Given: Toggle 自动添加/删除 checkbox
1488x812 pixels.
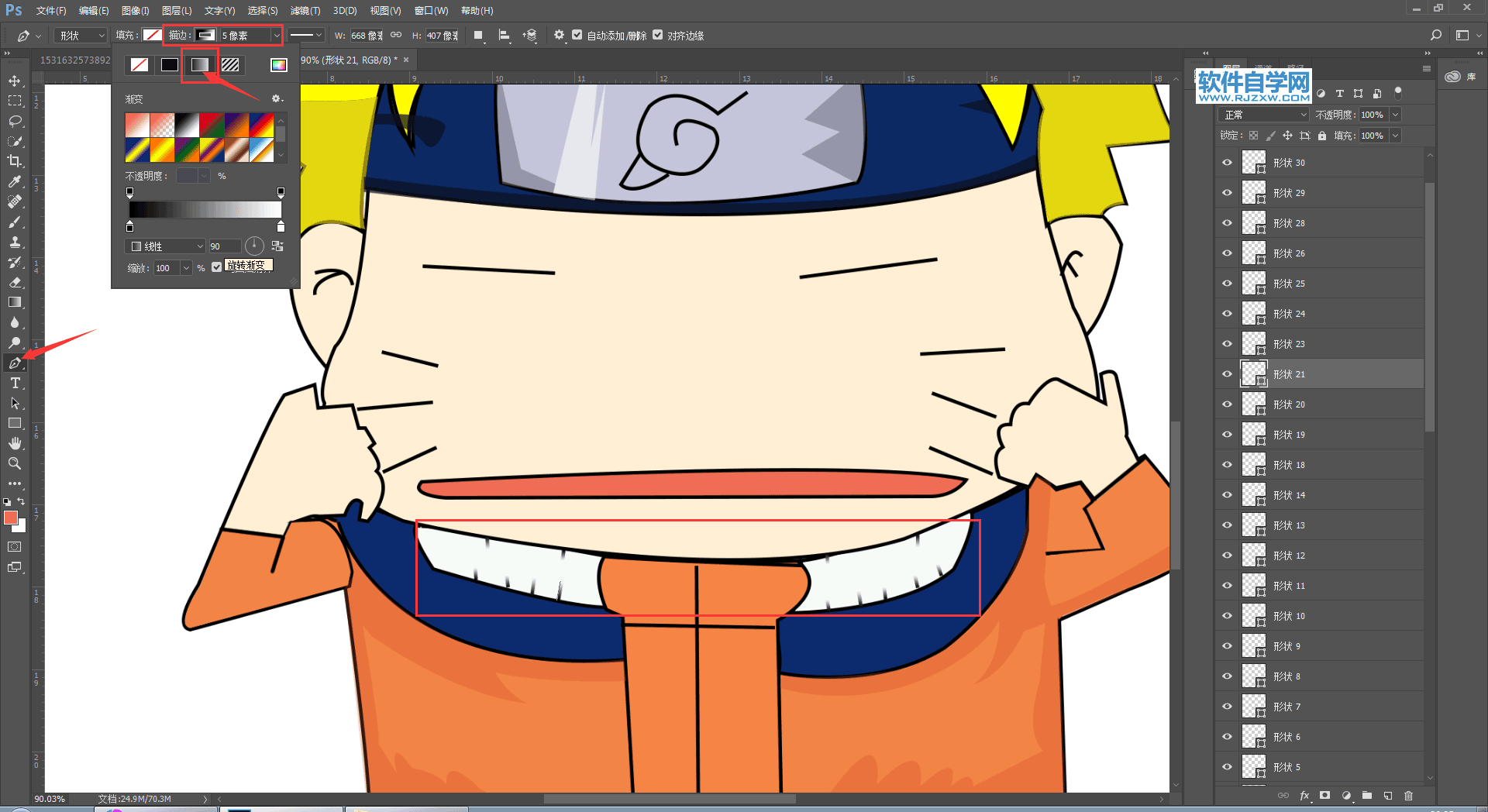Looking at the screenshot, I should (x=577, y=35).
